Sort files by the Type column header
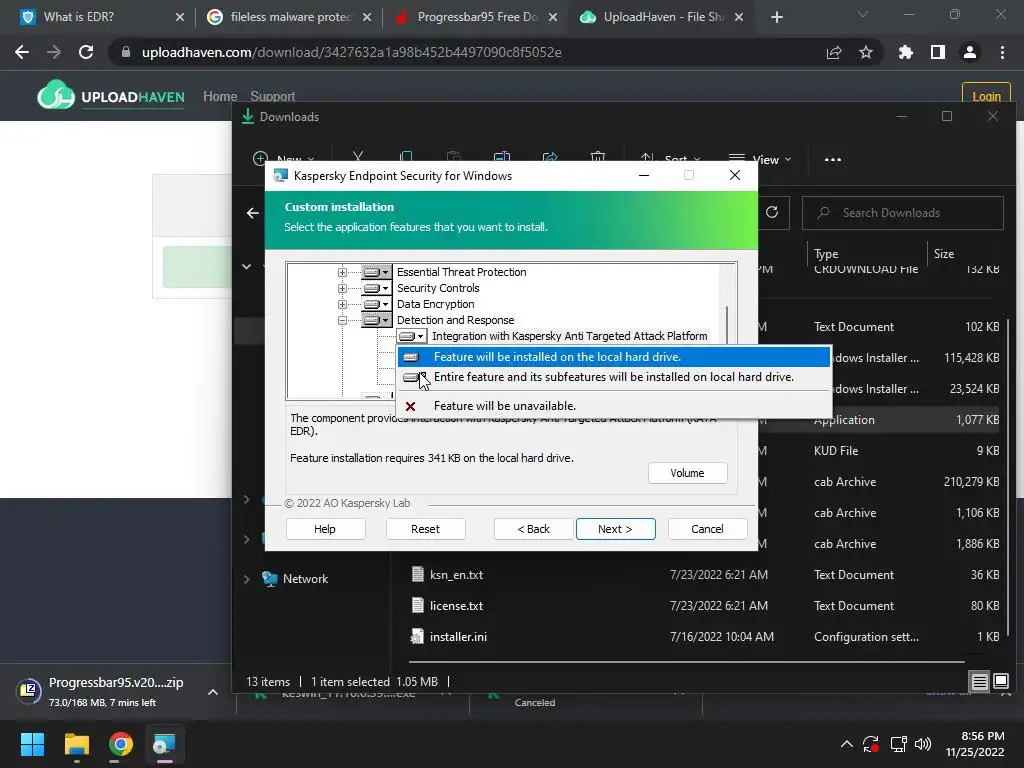1024x768 pixels. coord(826,254)
